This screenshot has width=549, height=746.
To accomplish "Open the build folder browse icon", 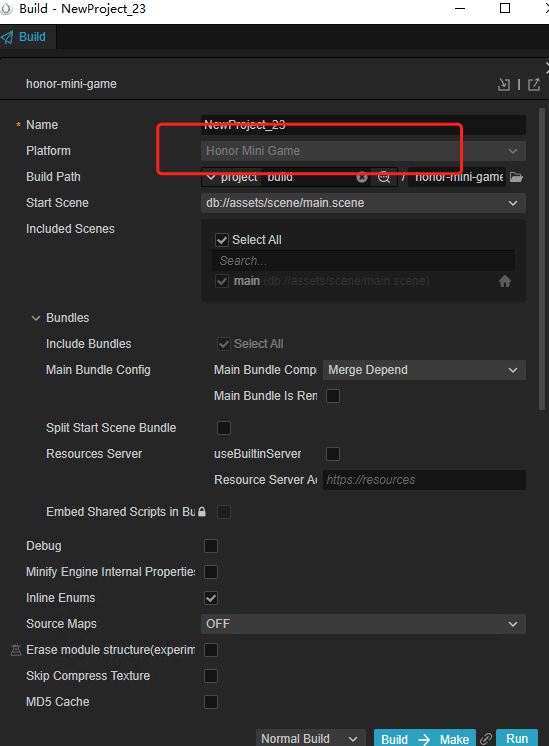I will (516, 177).
